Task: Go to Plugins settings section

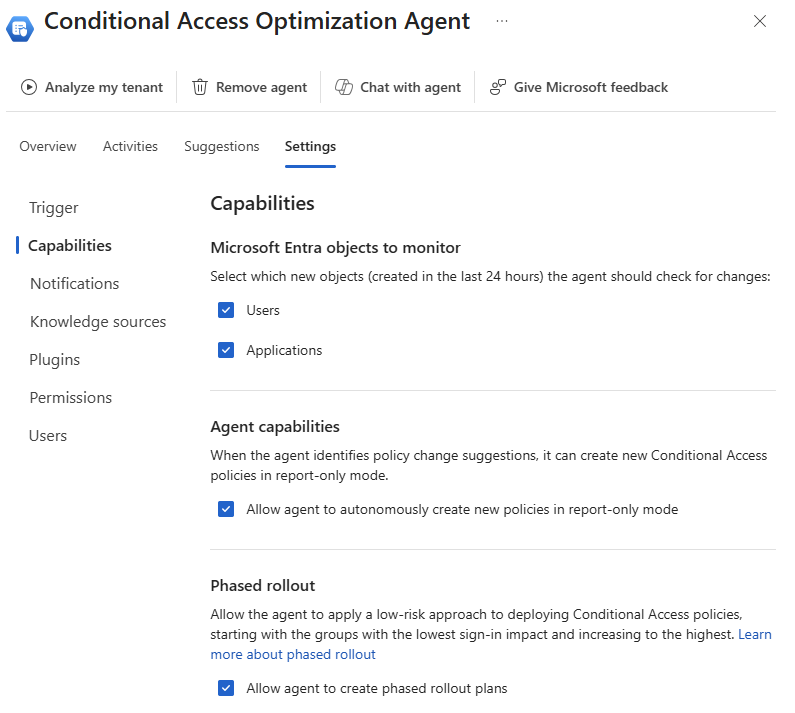Action: [55, 360]
